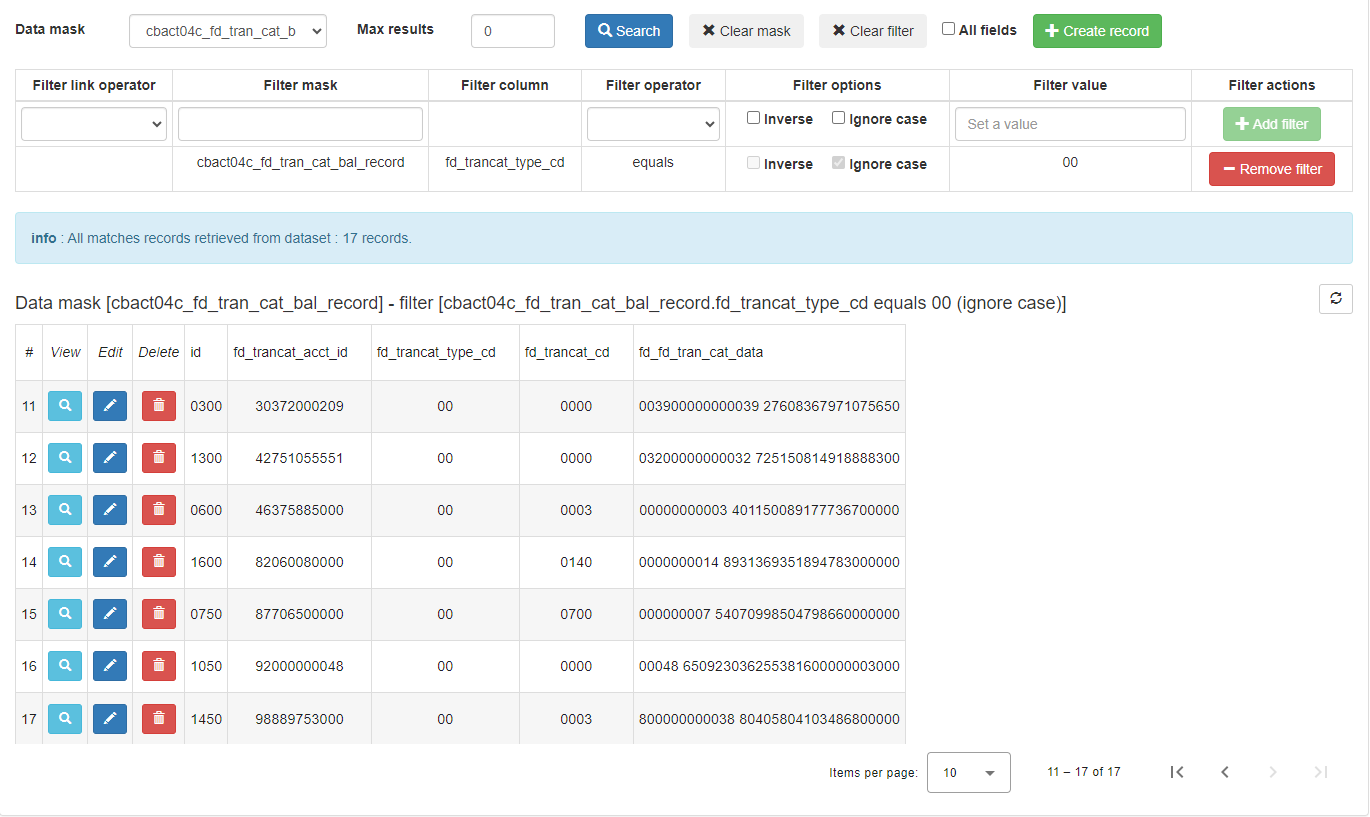This screenshot has height=817, width=1370.
Task: Click the edit pencil icon for record id 1300
Action: coord(110,458)
